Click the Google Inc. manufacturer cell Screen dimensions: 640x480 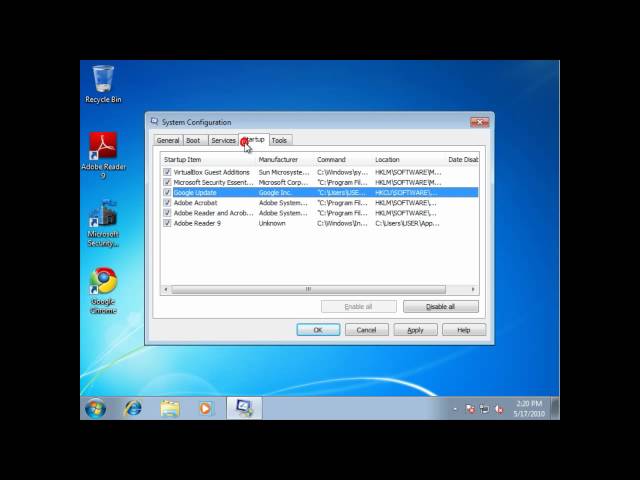(x=276, y=193)
